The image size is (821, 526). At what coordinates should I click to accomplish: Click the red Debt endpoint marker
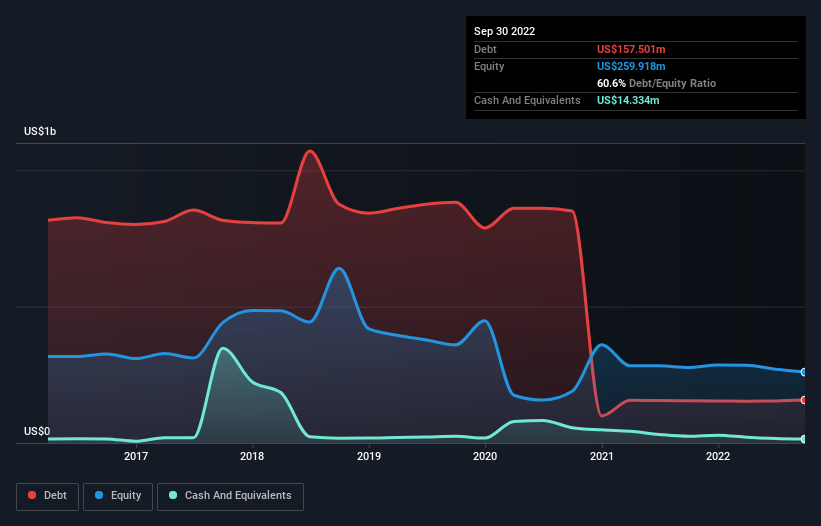tap(804, 400)
